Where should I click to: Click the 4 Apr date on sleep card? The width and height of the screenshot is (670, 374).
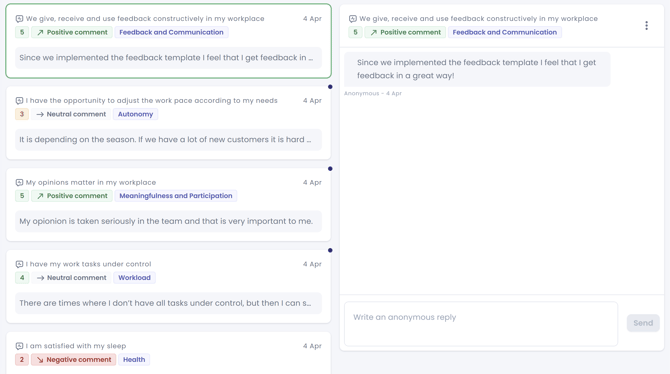312,346
